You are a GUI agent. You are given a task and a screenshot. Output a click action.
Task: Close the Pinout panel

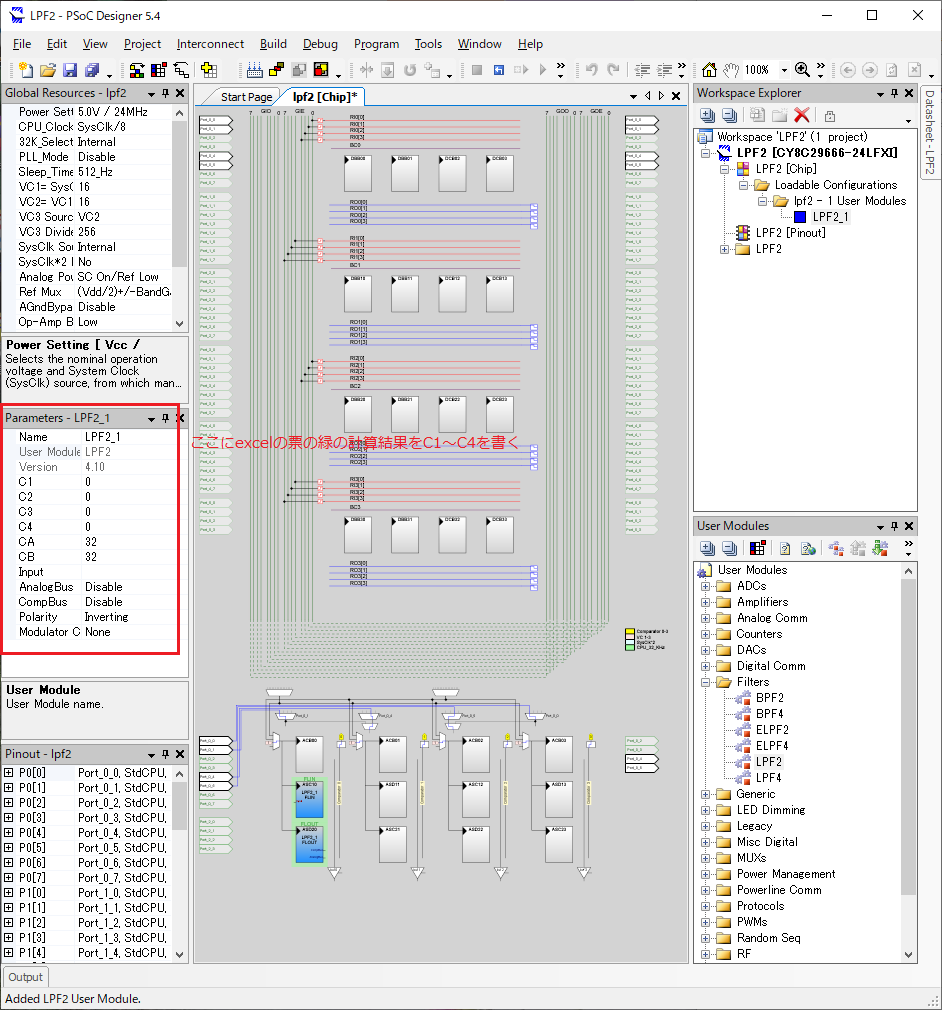(180, 754)
